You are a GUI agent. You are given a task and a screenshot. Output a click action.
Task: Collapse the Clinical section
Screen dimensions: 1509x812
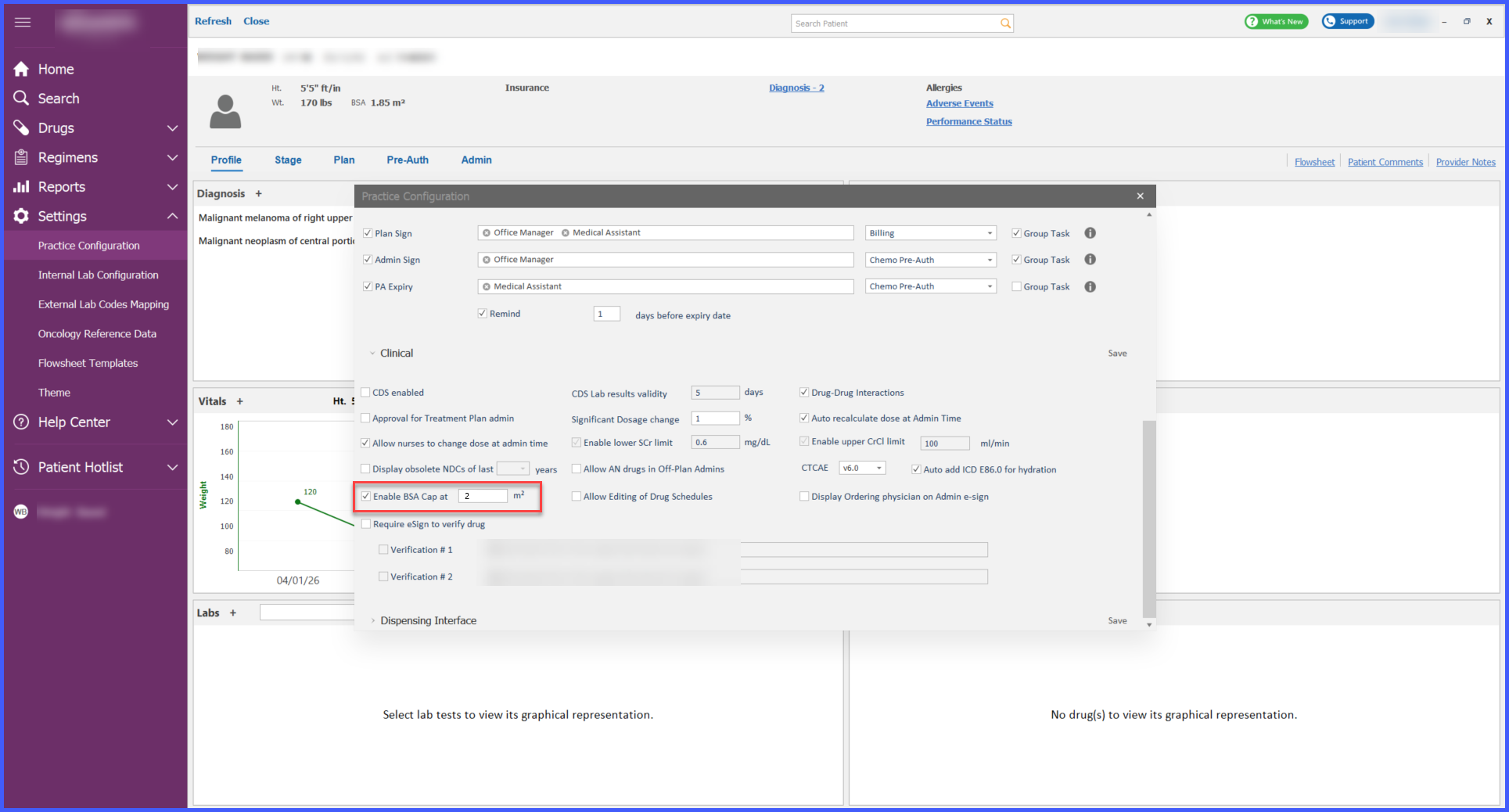[x=372, y=354]
